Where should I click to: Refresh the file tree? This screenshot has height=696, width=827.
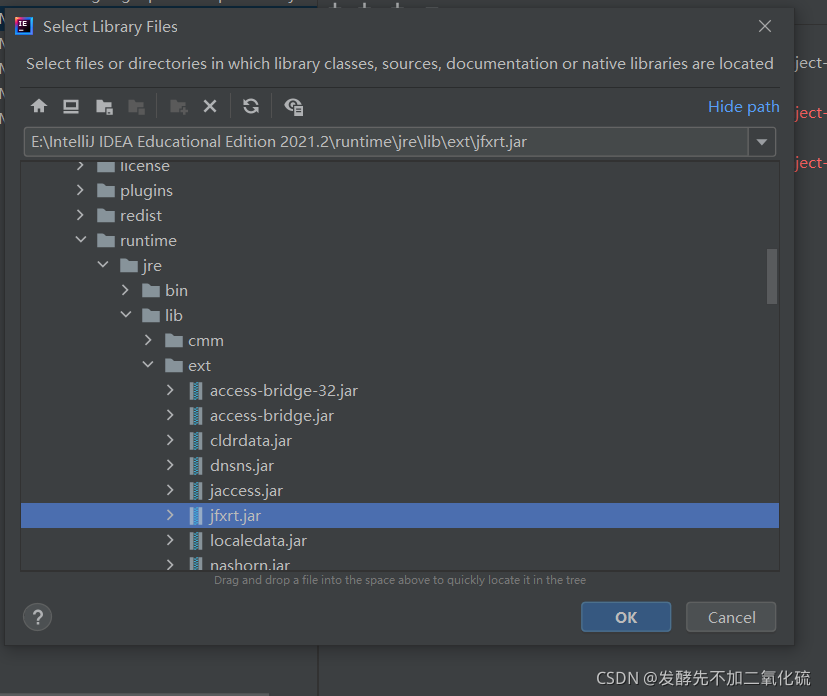251,107
